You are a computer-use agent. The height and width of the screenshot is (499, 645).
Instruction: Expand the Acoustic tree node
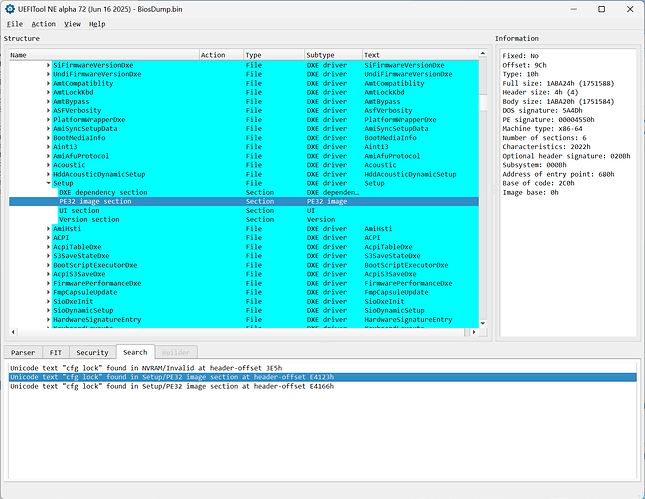pyautogui.click(x=49, y=165)
